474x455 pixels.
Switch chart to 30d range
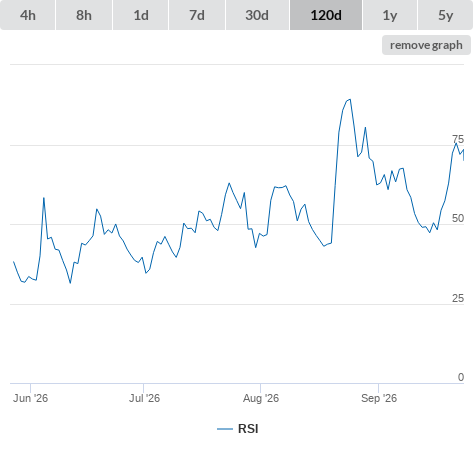pos(257,15)
